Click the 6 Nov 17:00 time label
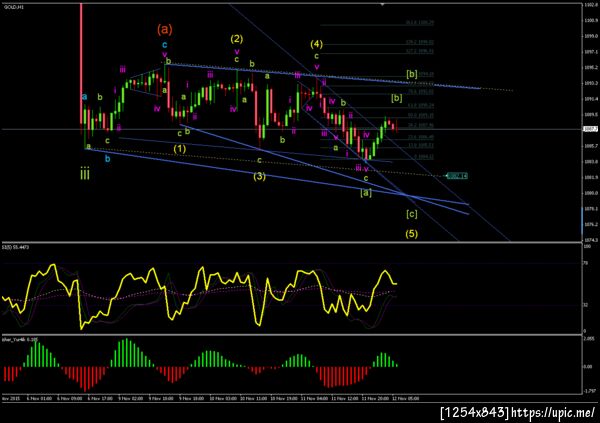Image resolution: width=600 pixels, height=423 pixels. (100, 399)
